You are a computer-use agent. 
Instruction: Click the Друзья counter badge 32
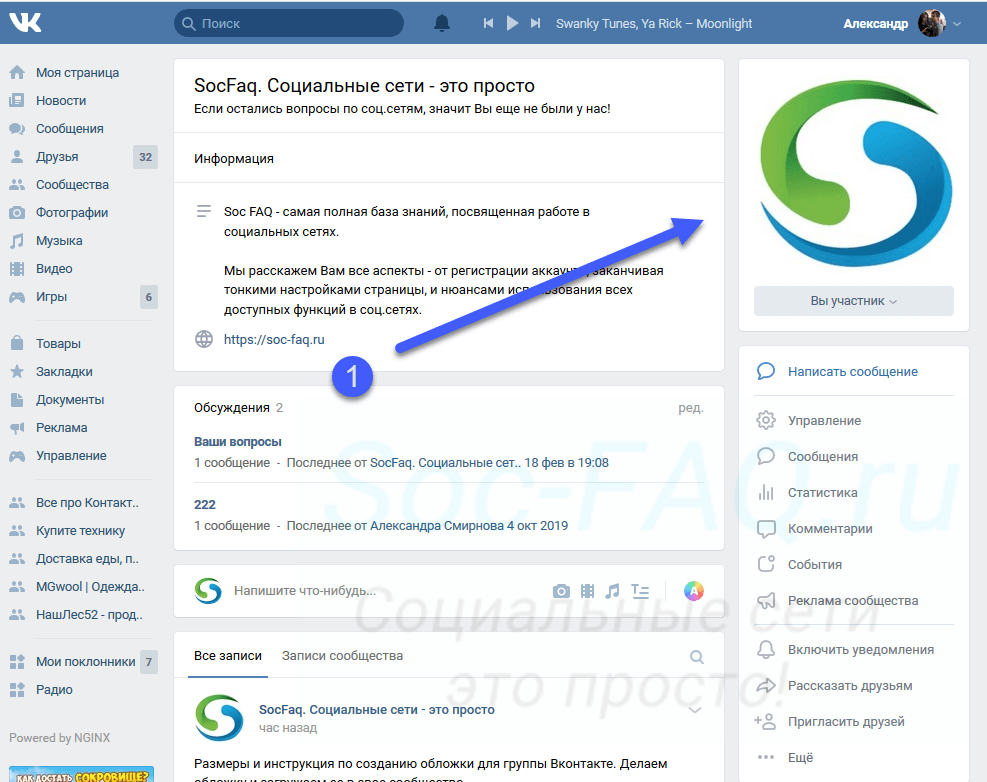coord(145,157)
